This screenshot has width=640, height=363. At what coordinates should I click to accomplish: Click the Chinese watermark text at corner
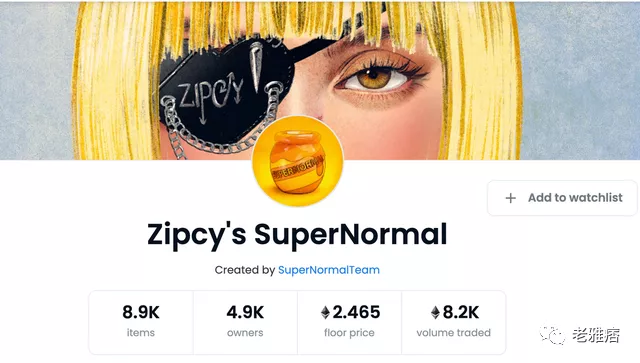[x=596, y=335]
